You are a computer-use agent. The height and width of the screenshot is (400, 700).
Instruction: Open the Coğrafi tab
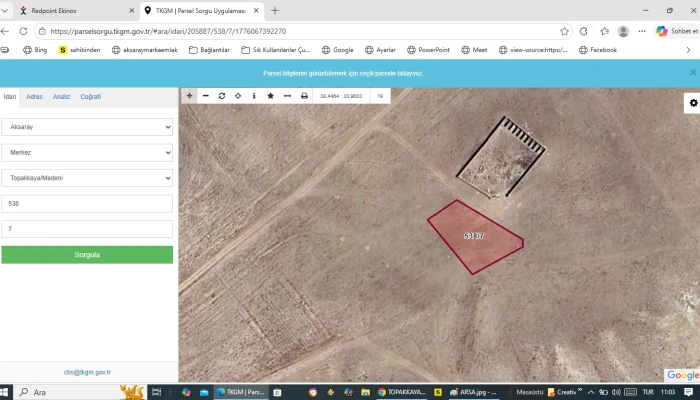pos(90,97)
